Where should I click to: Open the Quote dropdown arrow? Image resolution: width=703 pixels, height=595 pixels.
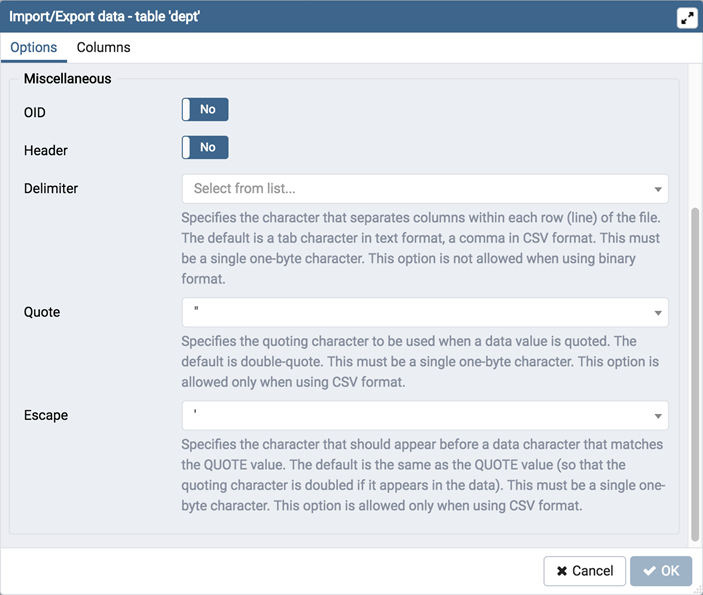click(658, 313)
